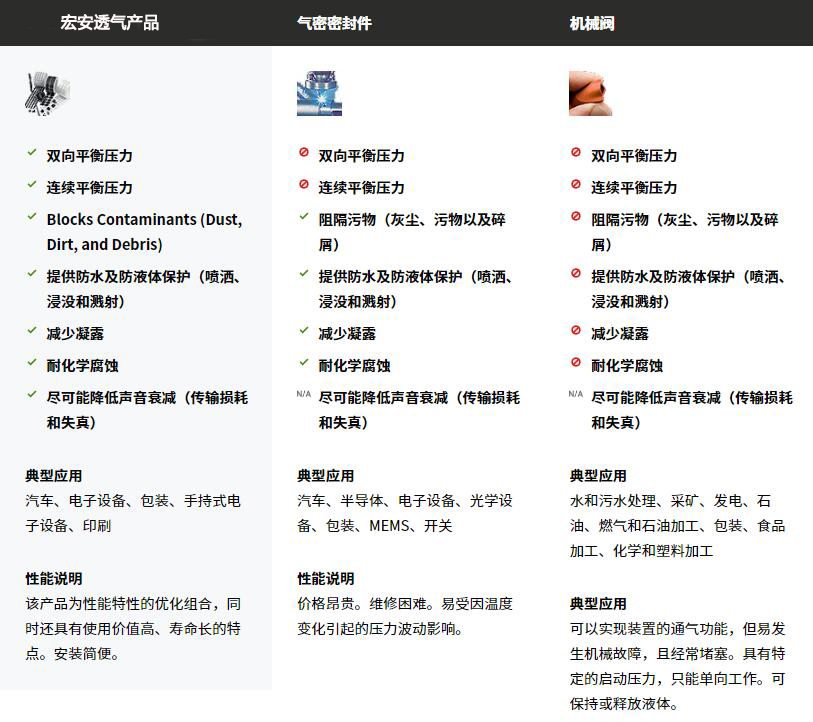Viewport: 813px width, 722px height.
Task: Click red prohibited icon for 双向平衡压力 under 气密密封件
Action: (x=304, y=153)
